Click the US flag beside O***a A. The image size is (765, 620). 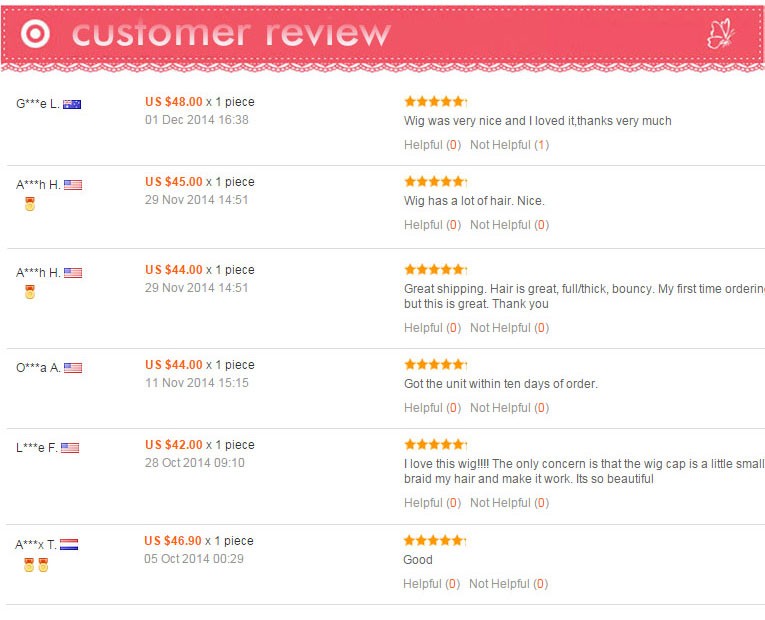click(x=73, y=368)
